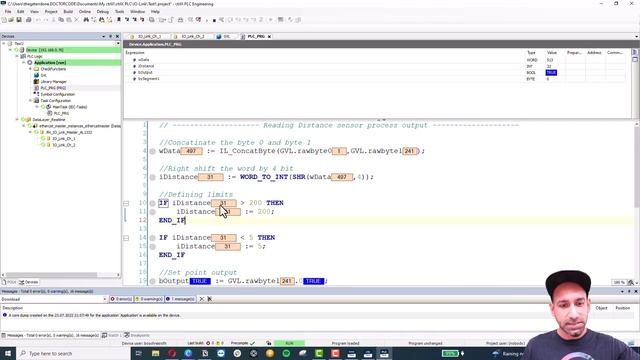Open the Debug menu
640x360 pixels.
pyautogui.click(x=102, y=12)
